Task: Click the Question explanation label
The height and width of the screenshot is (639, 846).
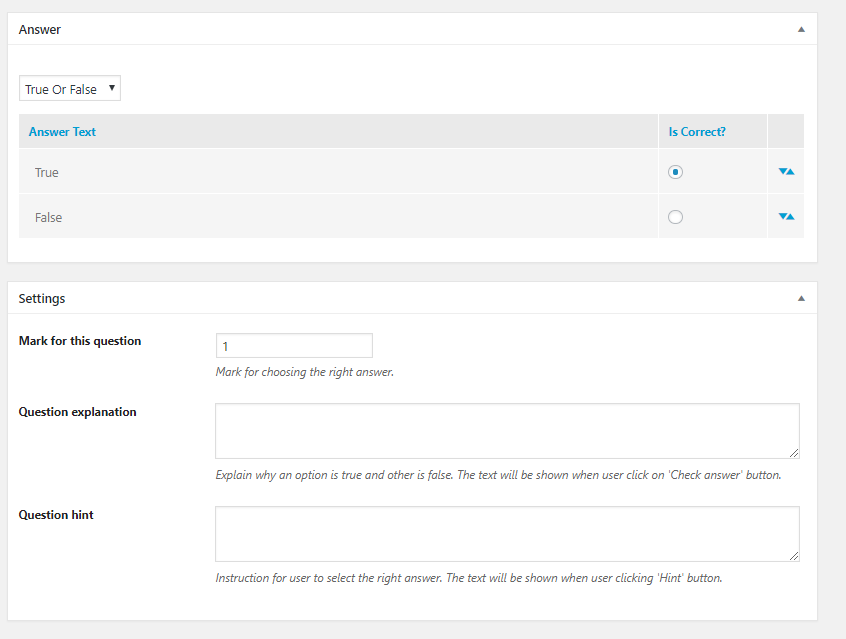Action: 78,412
